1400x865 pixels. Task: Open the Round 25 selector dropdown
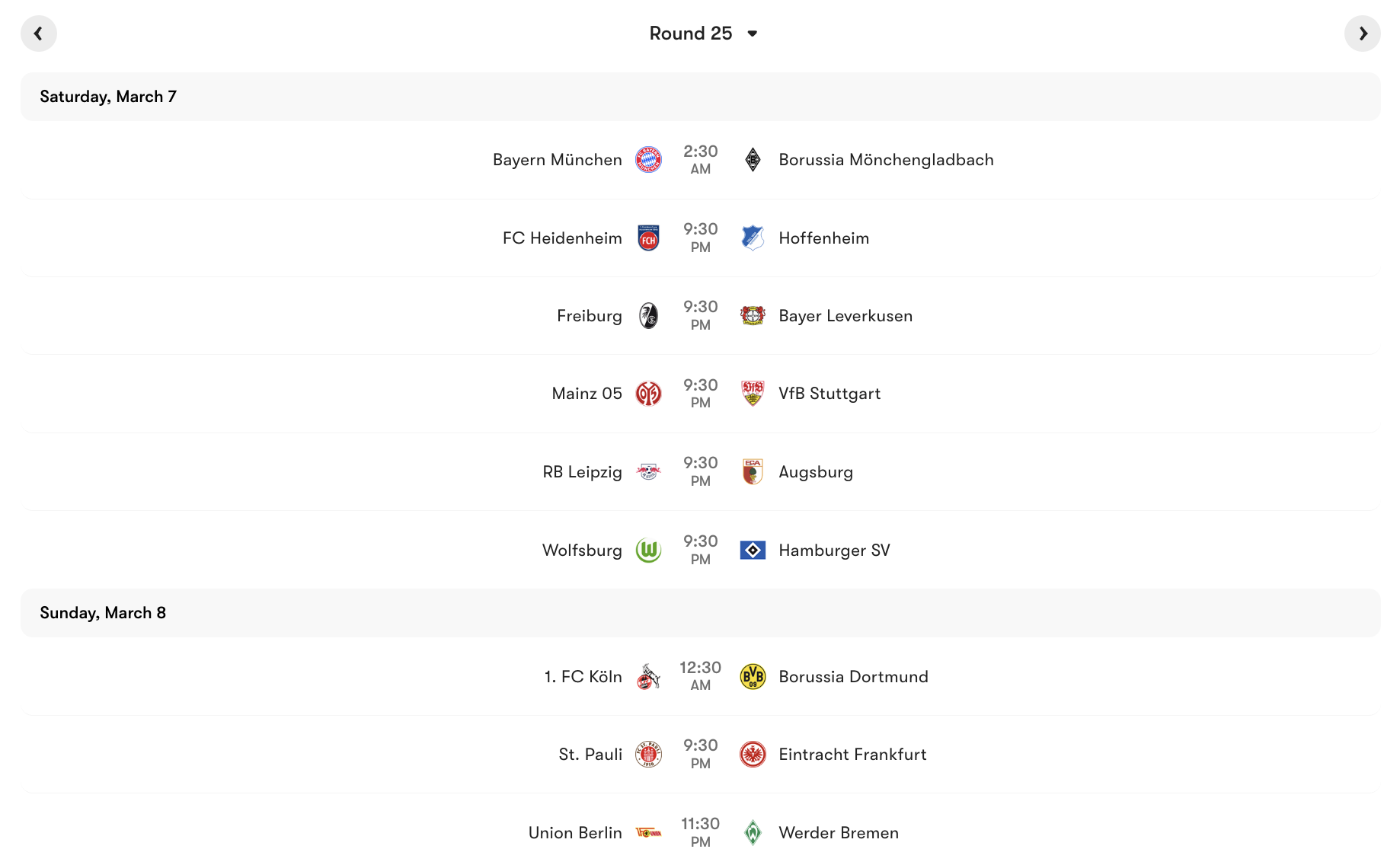pyautogui.click(x=702, y=34)
